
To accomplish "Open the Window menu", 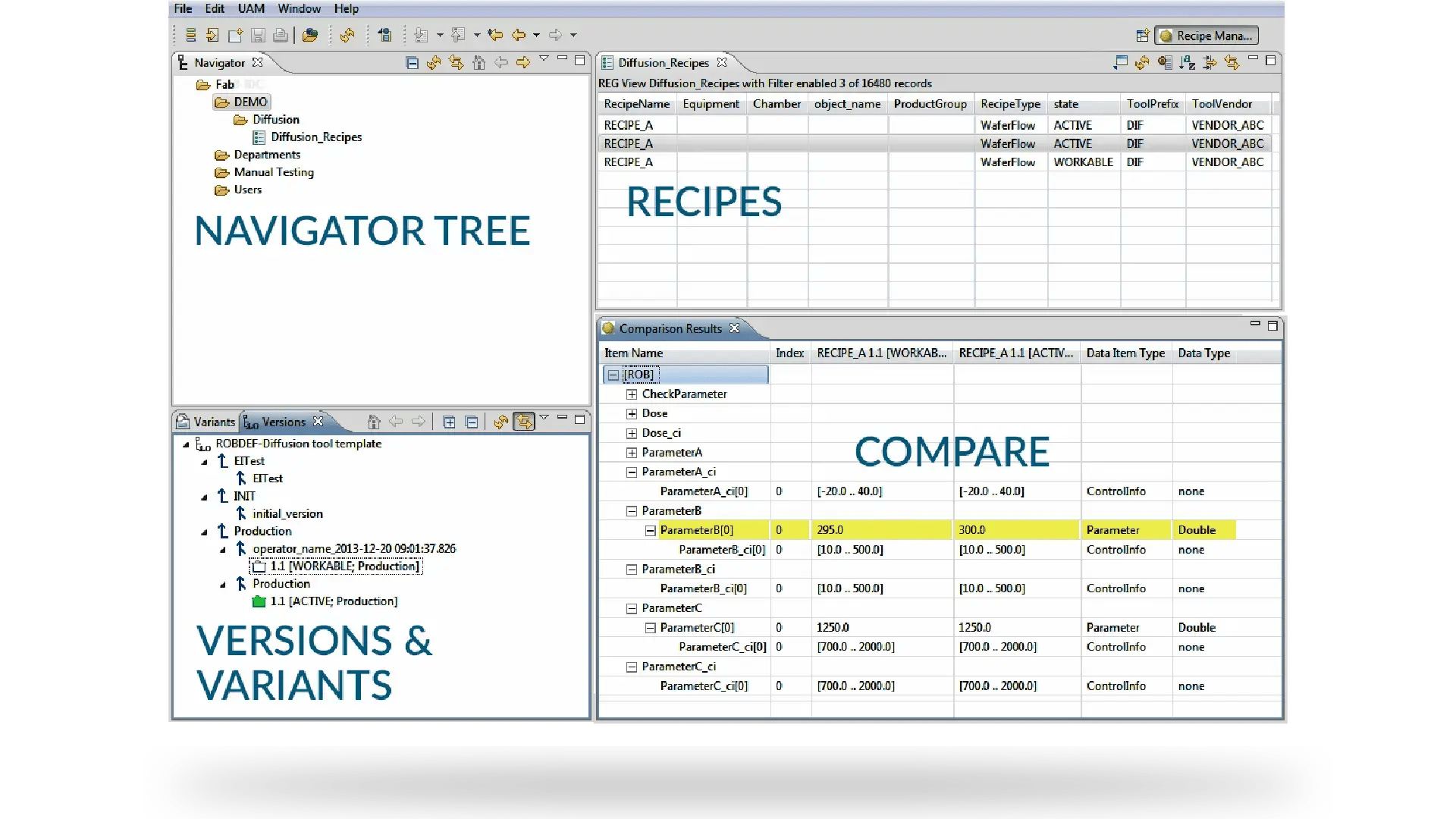I will 298,8.
